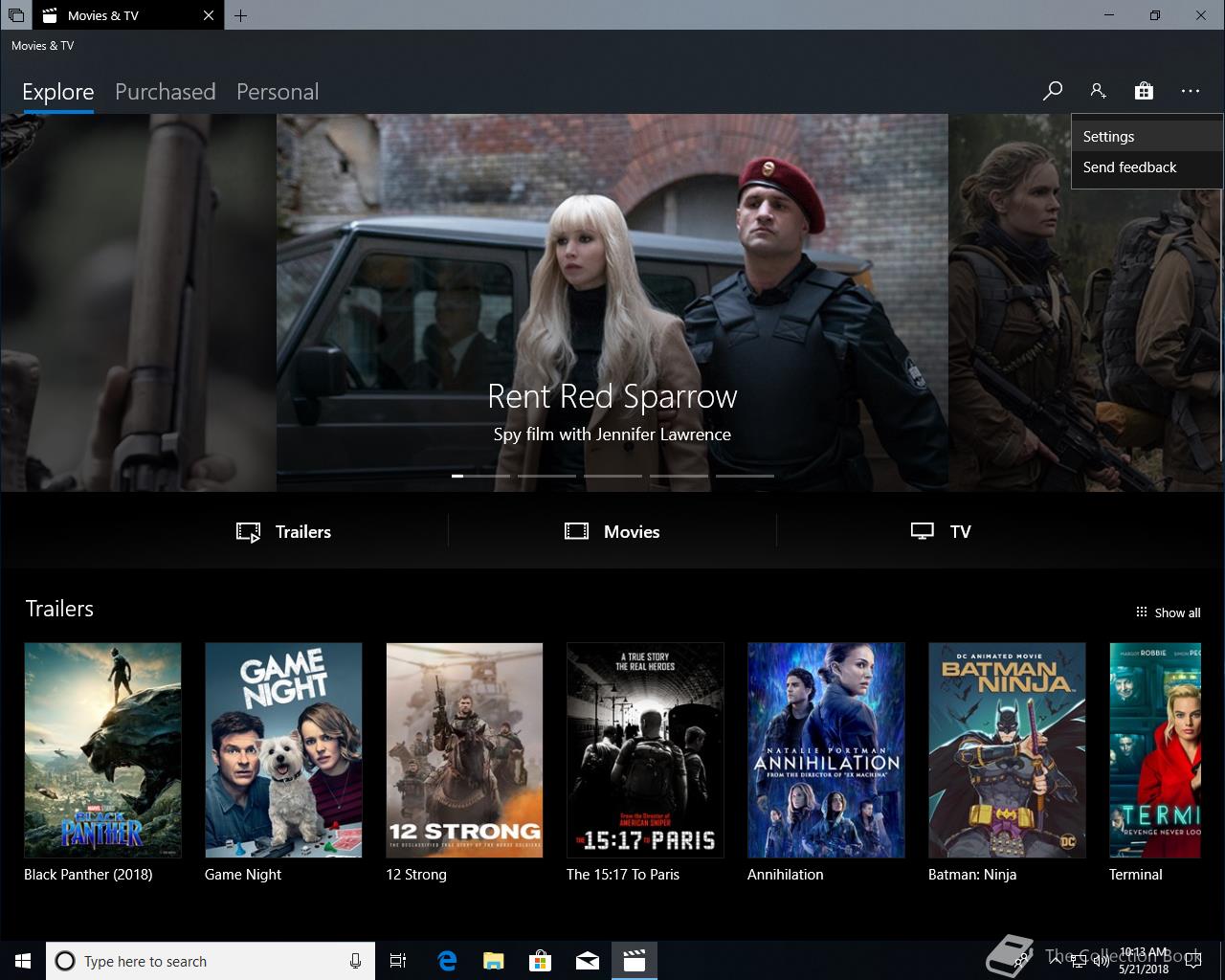
Task: Click The 15:17 To Paris title text
Action: pyautogui.click(x=623, y=875)
